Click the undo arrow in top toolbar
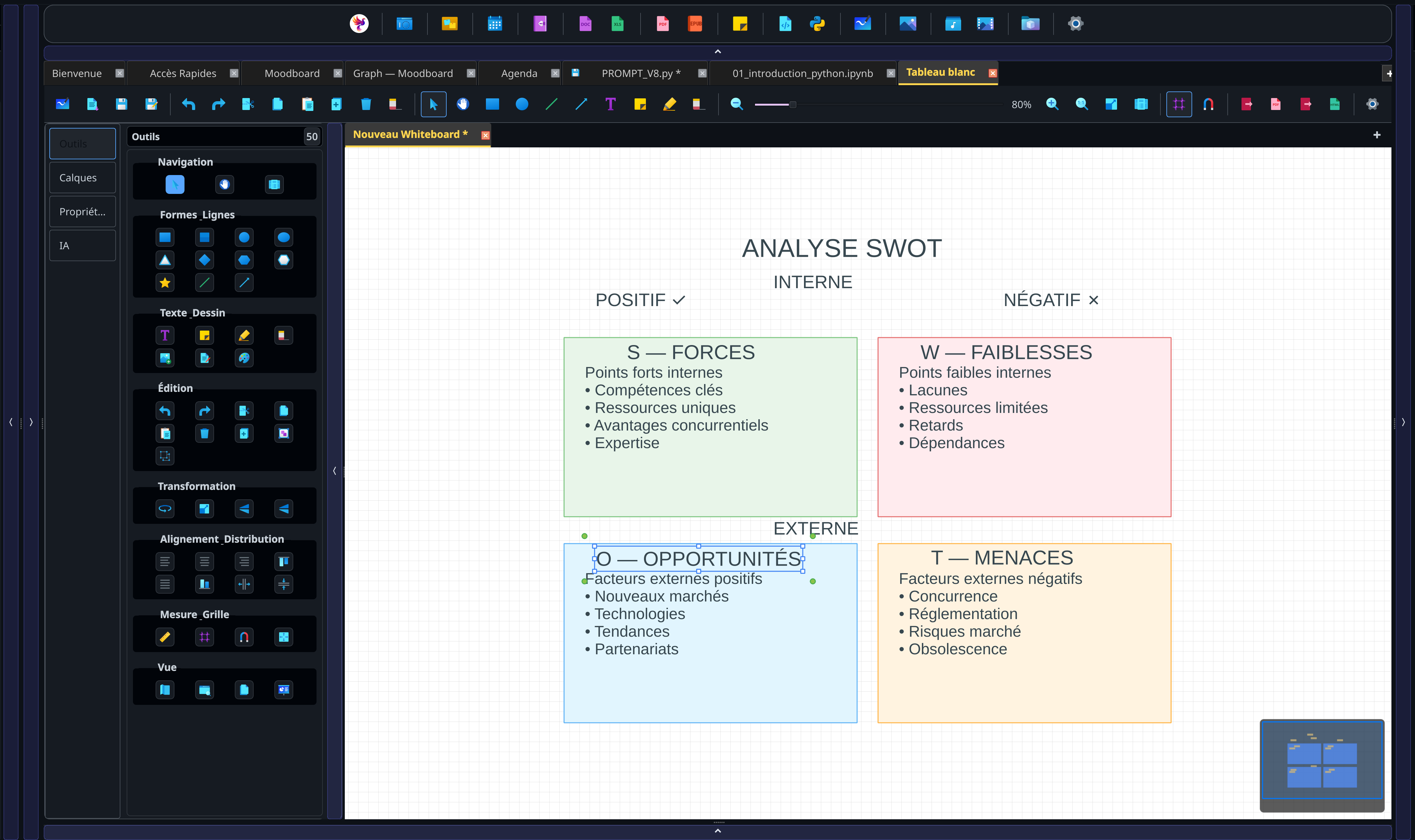1415x840 pixels. click(x=189, y=104)
